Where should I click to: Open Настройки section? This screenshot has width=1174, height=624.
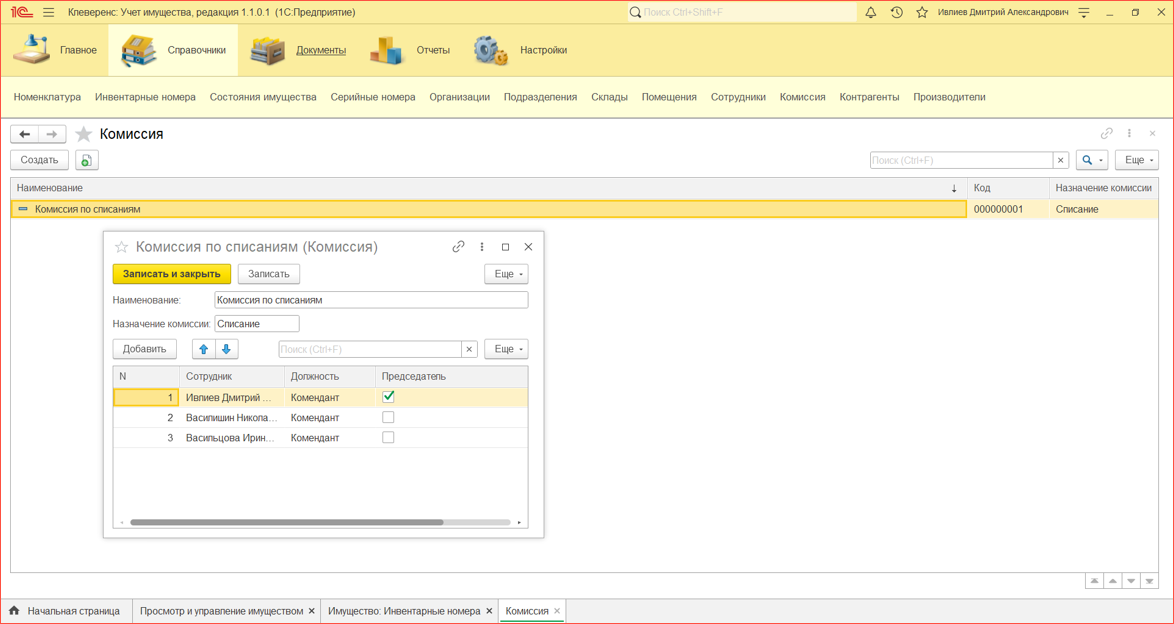tap(520, 50)
